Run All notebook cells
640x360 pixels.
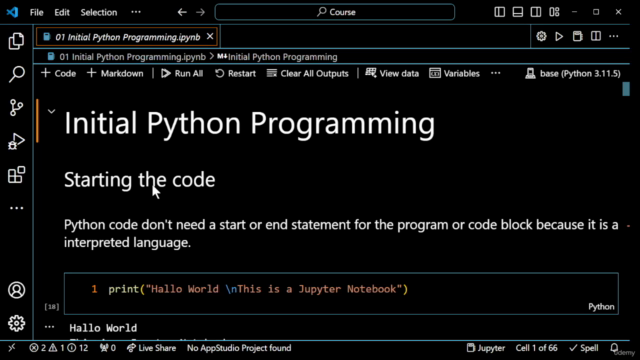tap(182, 73)
